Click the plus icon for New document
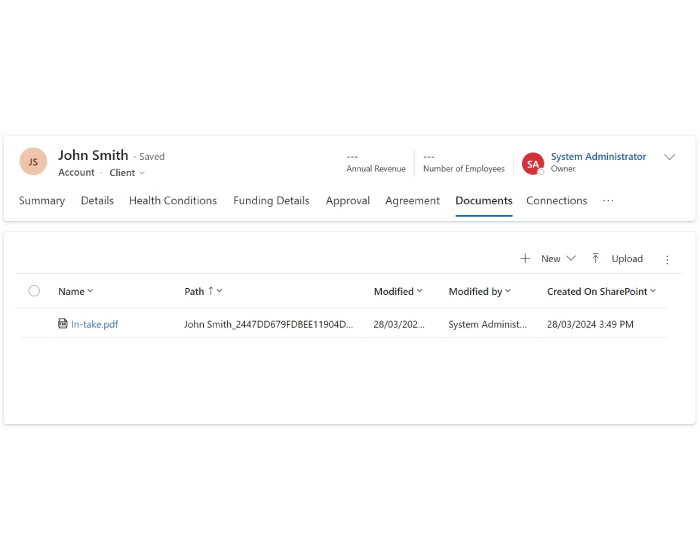The width and height of the screenshot is (700, 559). click(x=525, y=258)
